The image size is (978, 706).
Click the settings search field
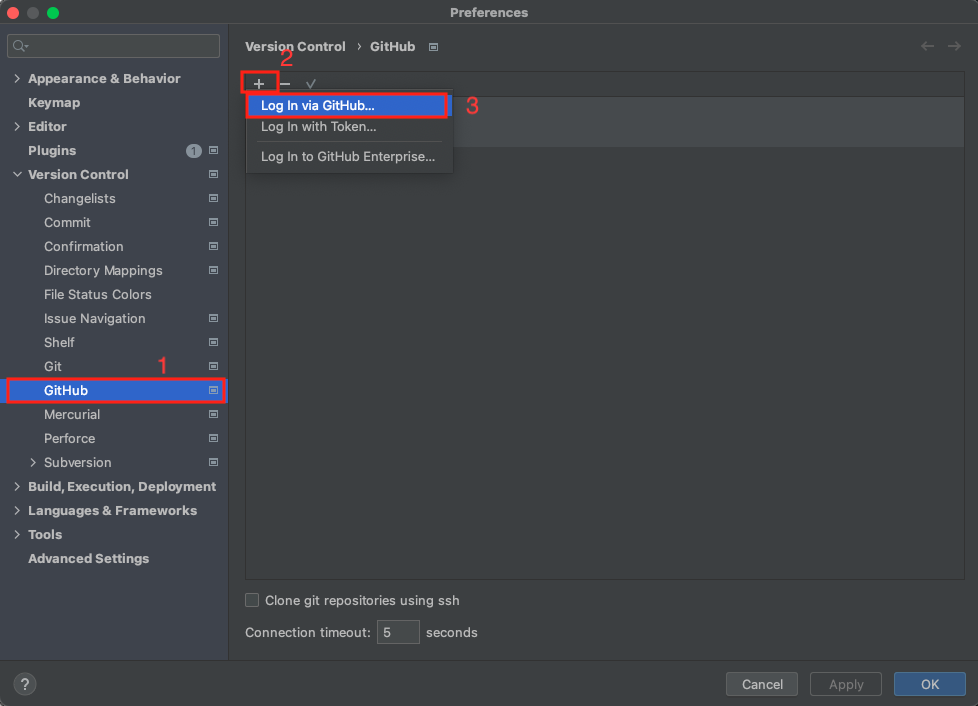coord(114,46)
